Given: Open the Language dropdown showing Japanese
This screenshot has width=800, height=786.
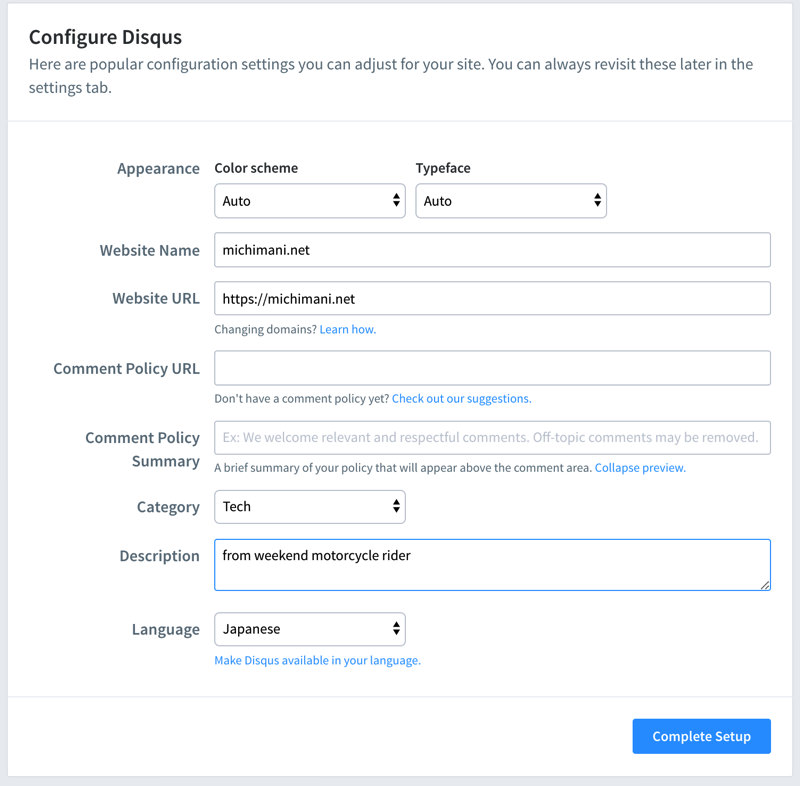Looking at the screenshot, I should tap(300, 629).
